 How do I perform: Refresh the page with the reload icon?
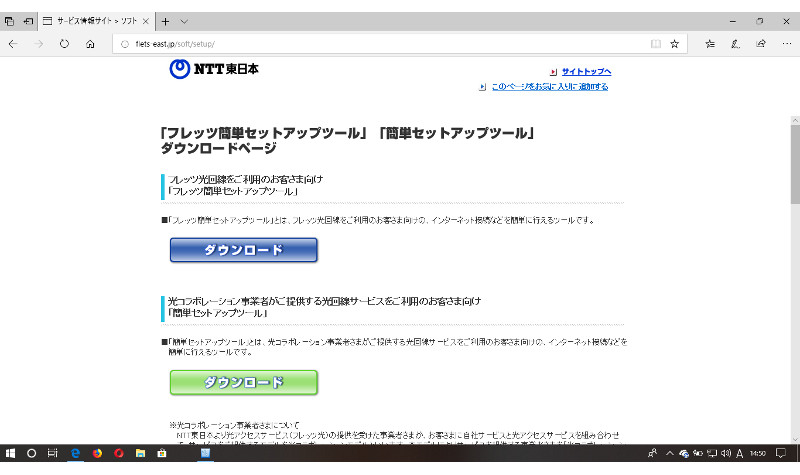(x=64, y=44)
